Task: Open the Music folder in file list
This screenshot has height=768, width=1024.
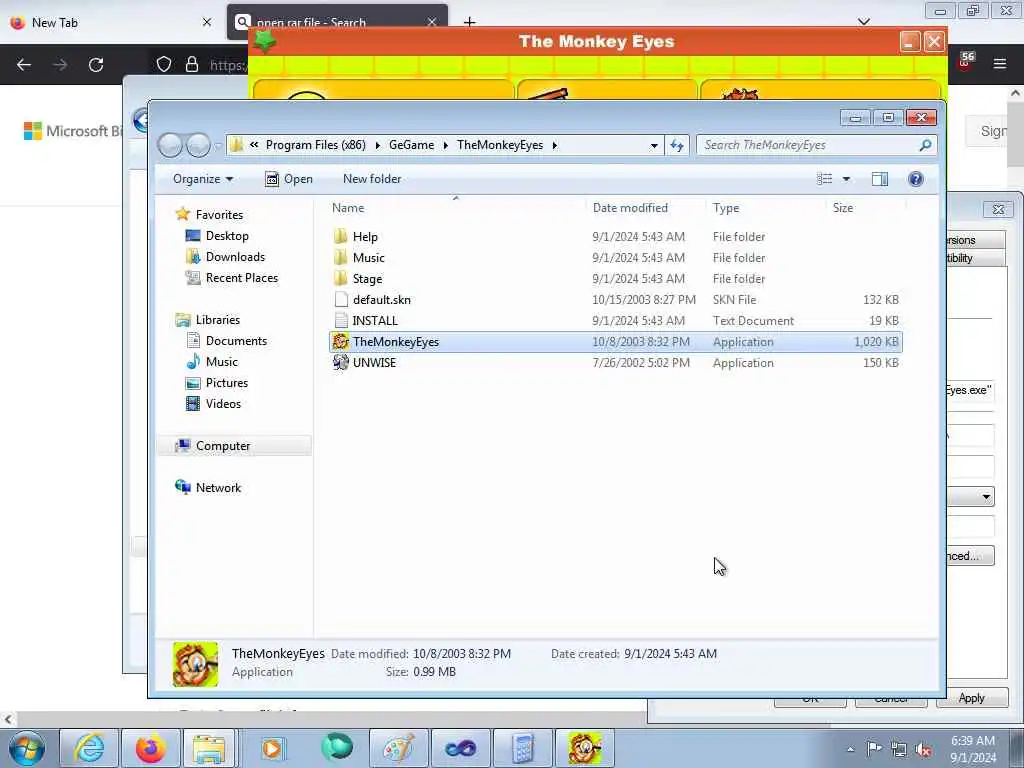Action: [368, 257]
